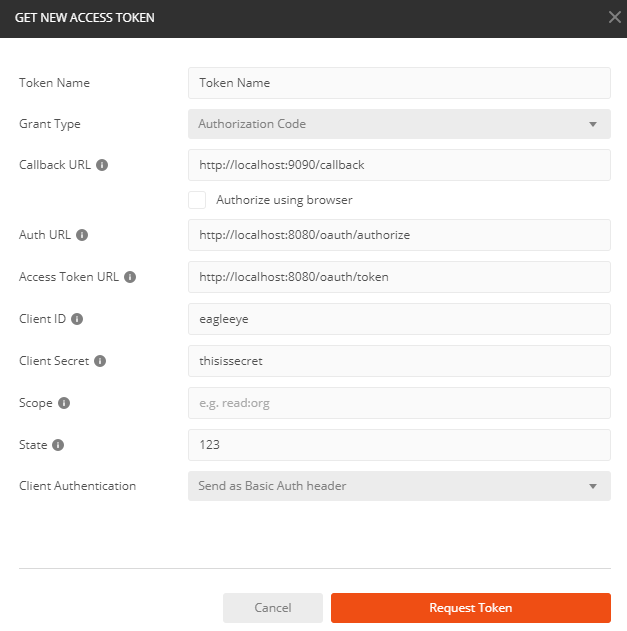The height and width of the screenshot is (631, 627).
Task: Focus the empty Scope input field
Action: coord(399,403)
